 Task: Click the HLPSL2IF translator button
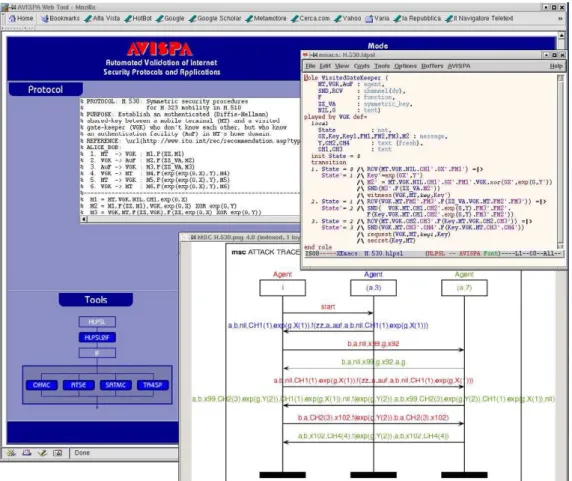pos(97,338)
